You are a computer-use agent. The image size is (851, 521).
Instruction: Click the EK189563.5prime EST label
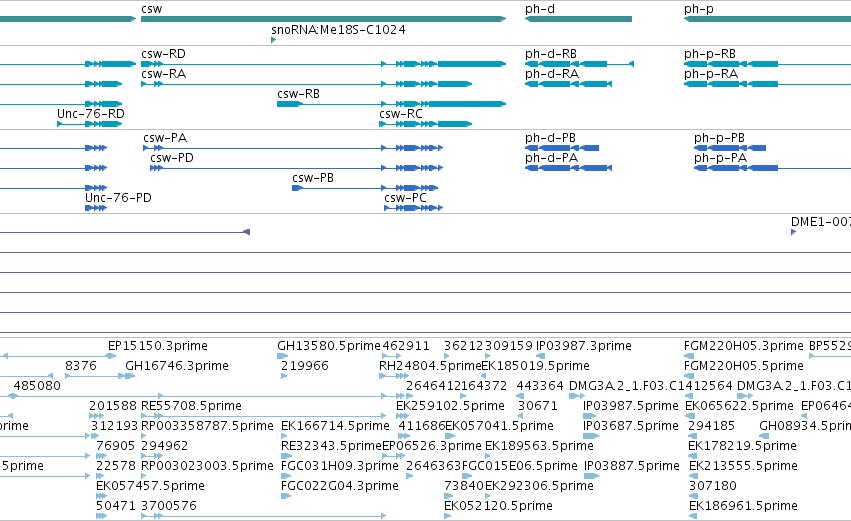pos(539,447)
